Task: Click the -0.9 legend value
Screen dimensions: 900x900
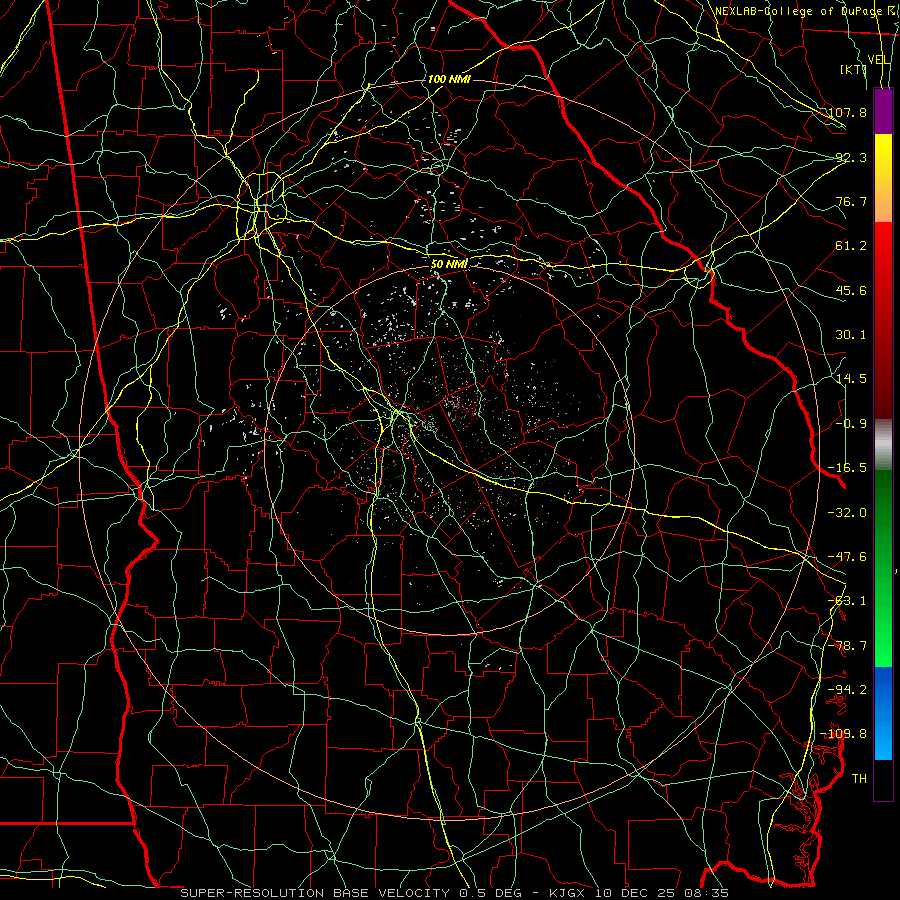Action: (851, 424)
